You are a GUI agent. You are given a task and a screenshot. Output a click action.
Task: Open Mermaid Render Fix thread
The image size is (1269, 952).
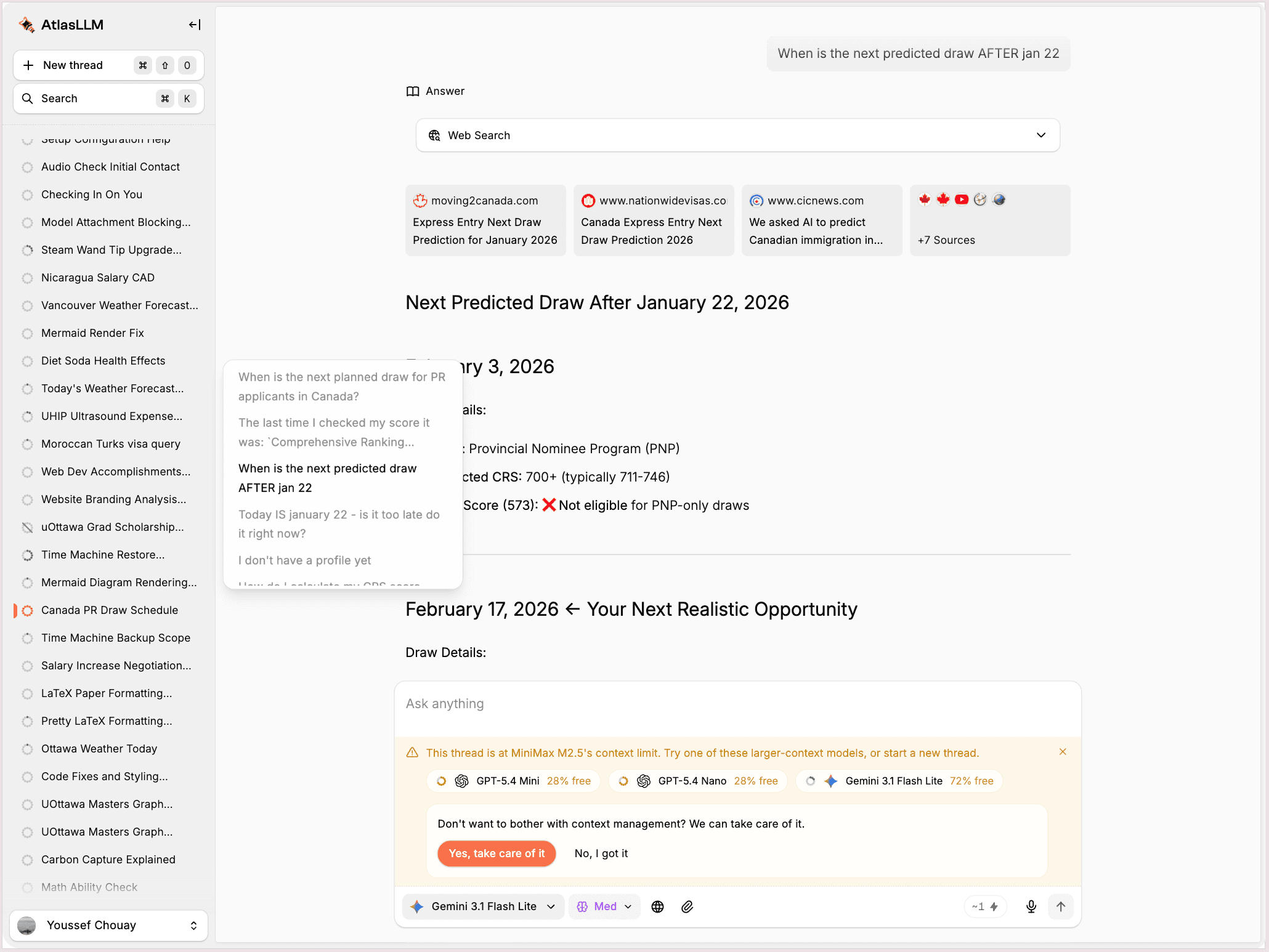[92, 333]
